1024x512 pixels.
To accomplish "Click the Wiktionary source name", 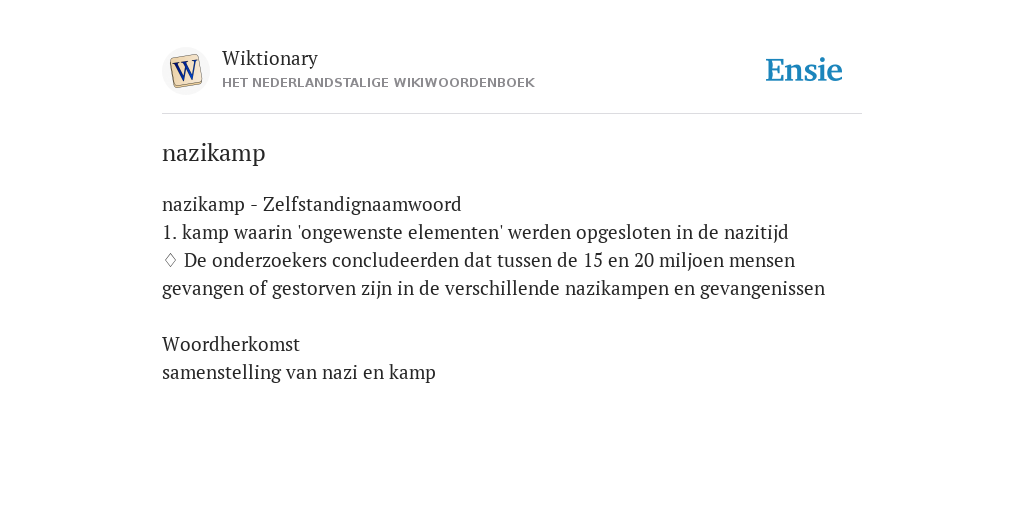I will tap(270, 58).
